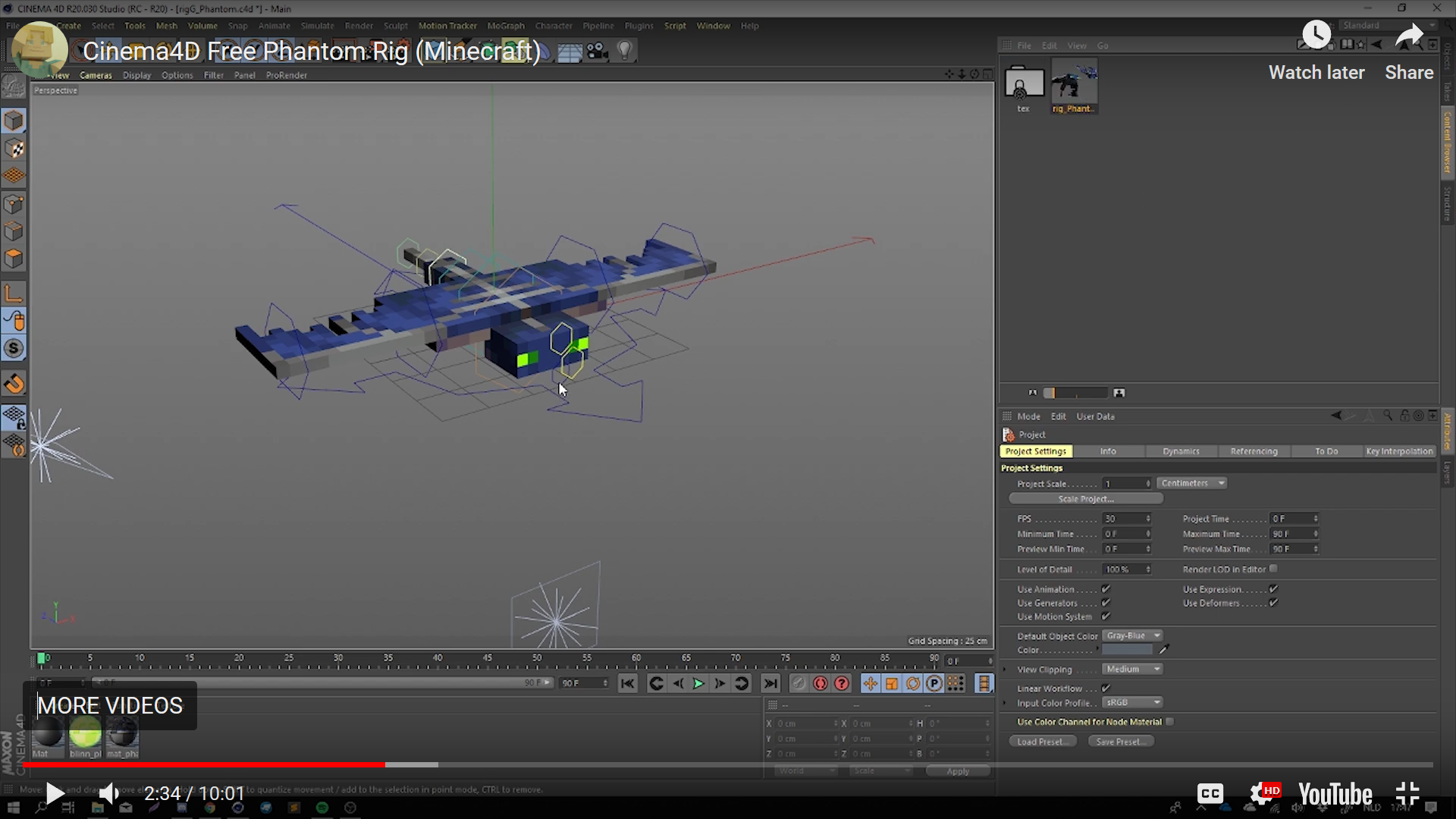This screenshot has width=1456, height=819.
Task: Click the Scale Project button
Action: coord(1086,499)
